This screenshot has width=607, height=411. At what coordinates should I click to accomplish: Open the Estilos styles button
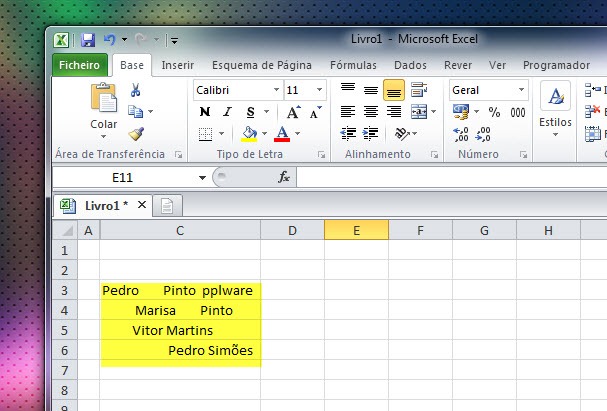click(555, 110)
